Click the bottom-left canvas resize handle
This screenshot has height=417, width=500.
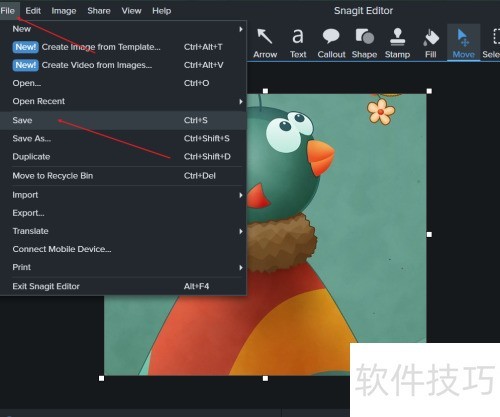(102, 378)
